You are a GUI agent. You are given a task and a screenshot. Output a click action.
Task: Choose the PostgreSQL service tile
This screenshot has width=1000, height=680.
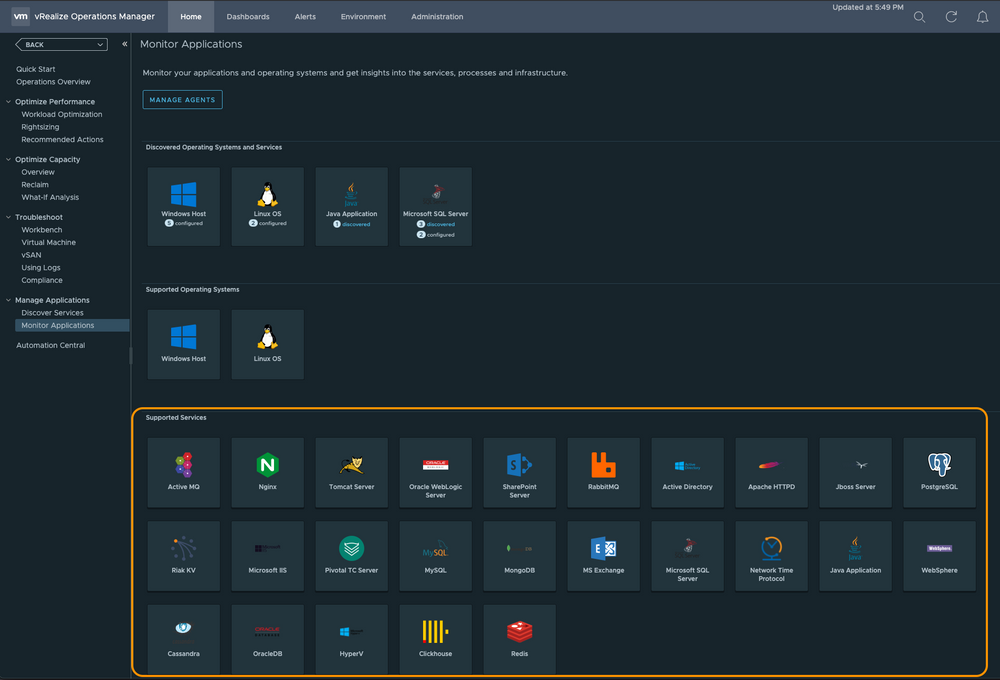click(x=939, y=472)
